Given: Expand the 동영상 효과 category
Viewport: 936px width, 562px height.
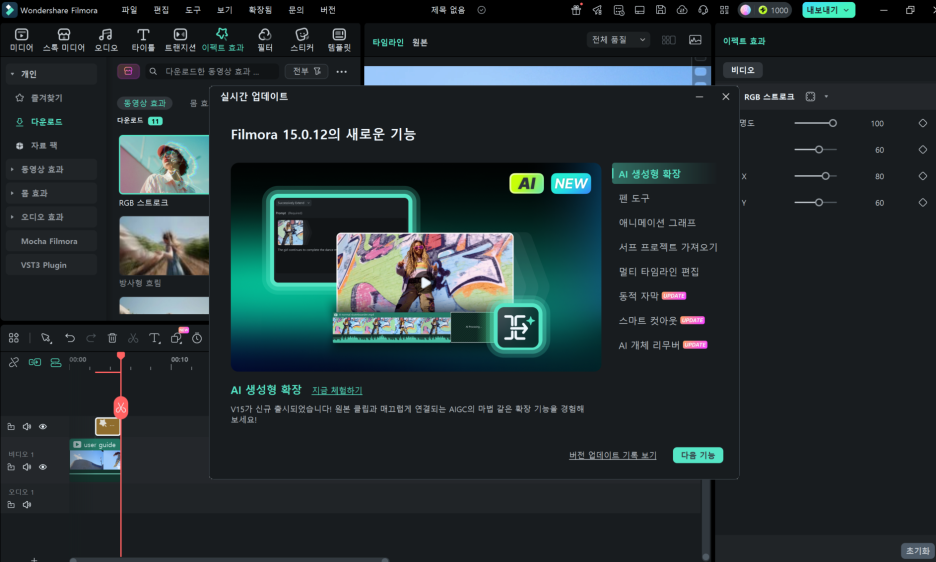Looking at the screenshot, I should click(x=12, y=169).
